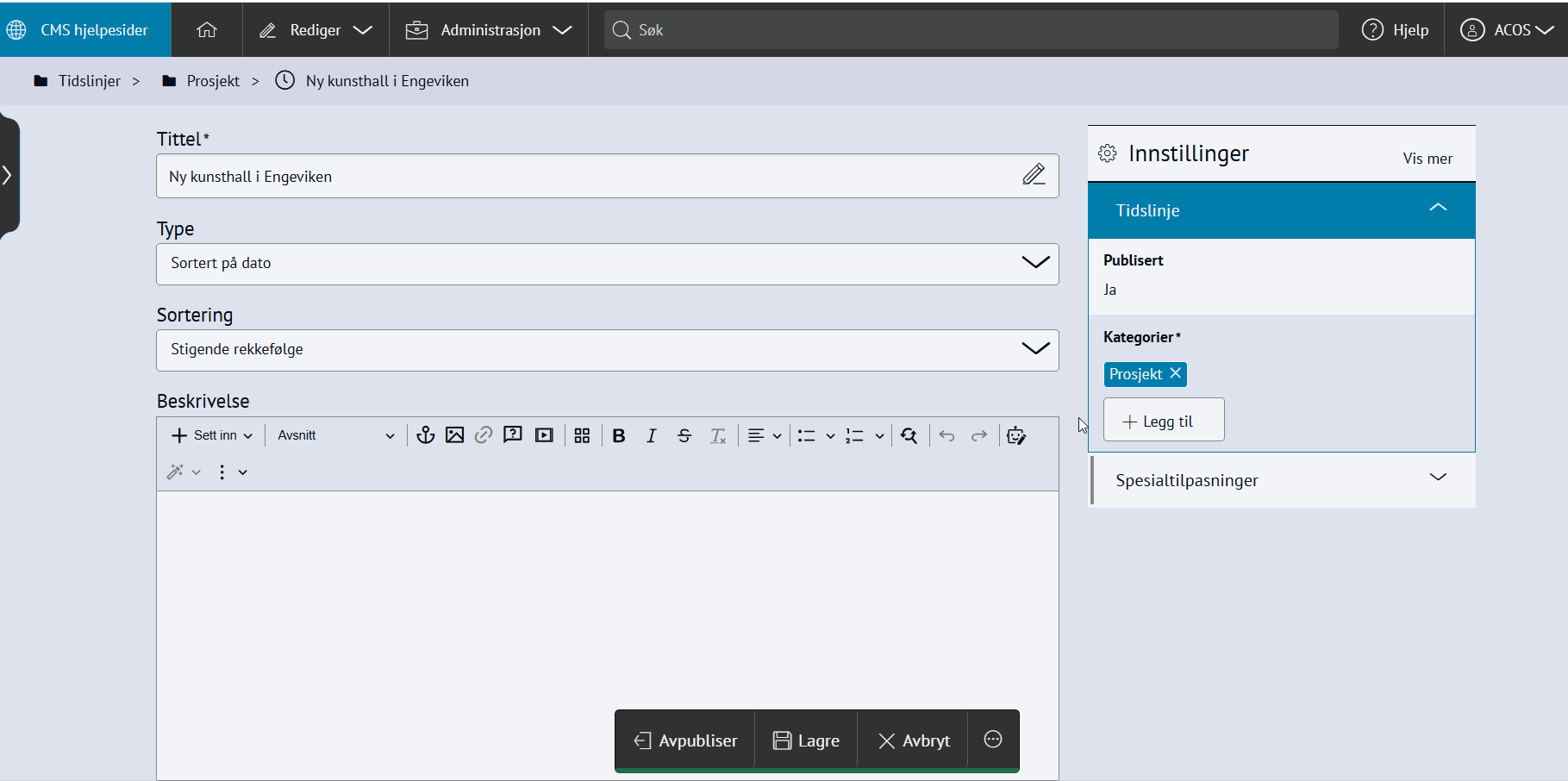Viewport: 1568px width, 781px height.
Task: Click the Lagre button
Action: click(806, 740)
